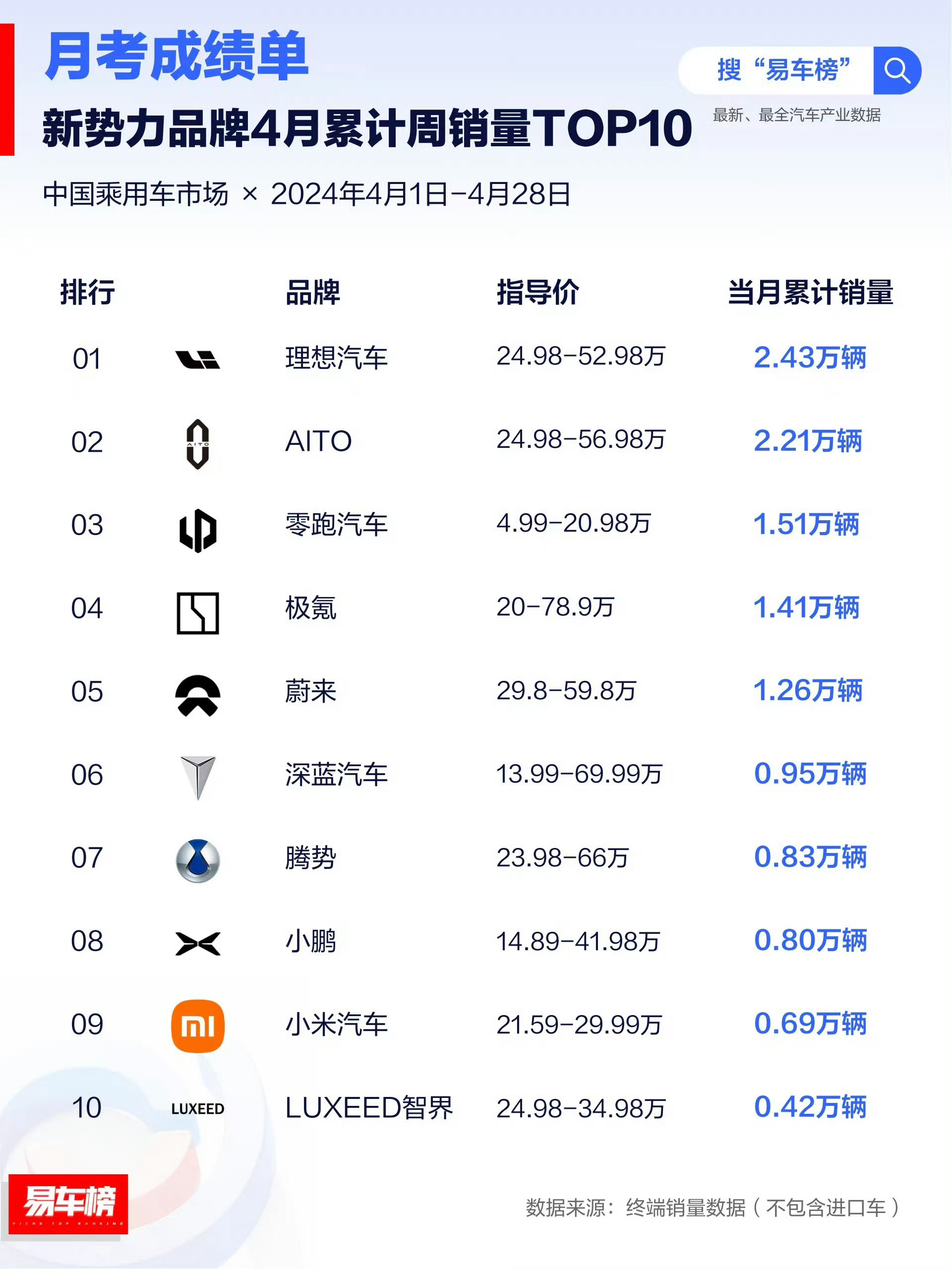The image size is (952, 1269).
Task: Click the Deepal (深蓝汽车) logo
Action: click(x=198, y=778)
